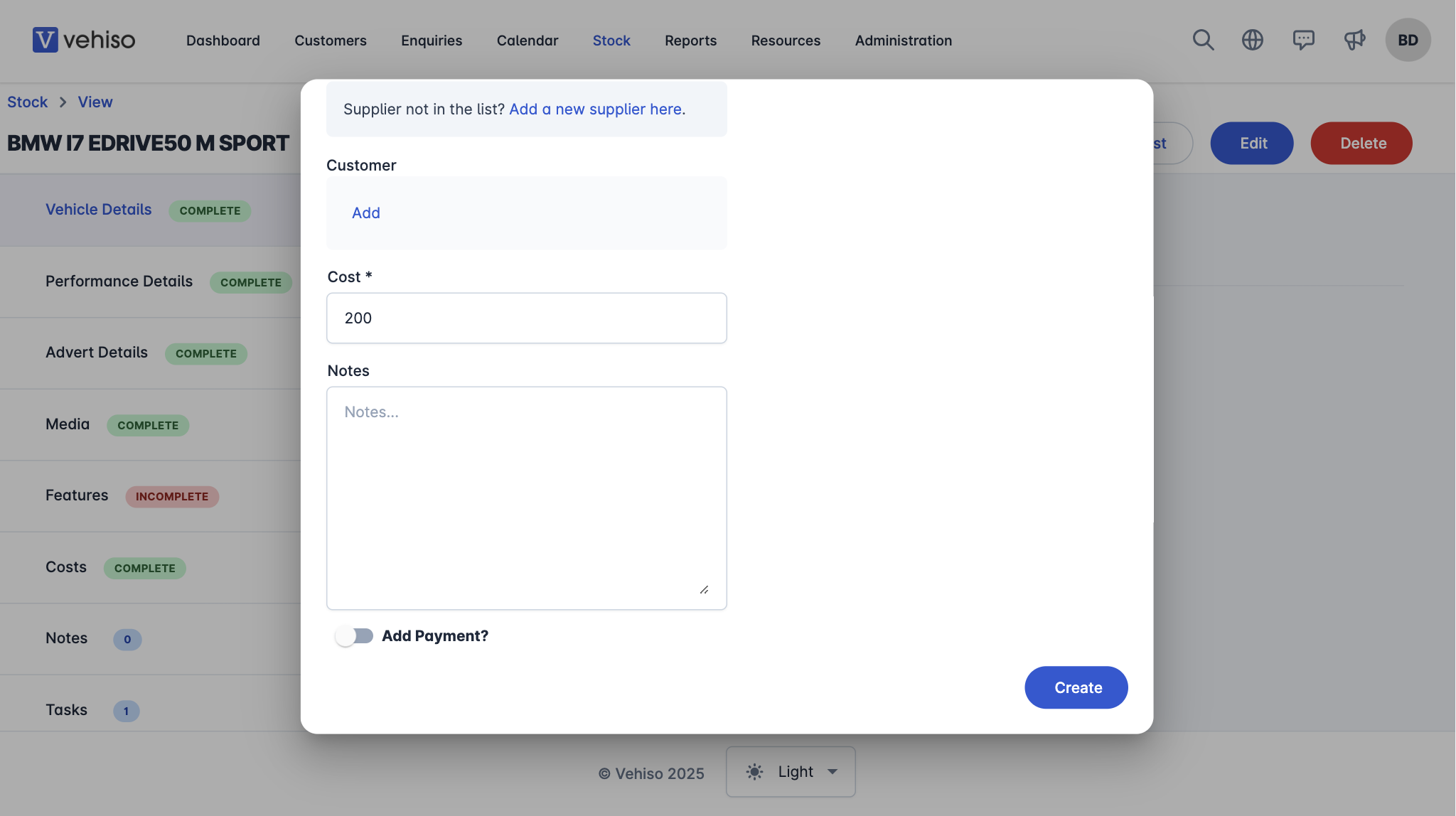
Task: Open the chat messages icon
Action: tap(1303, 40)
